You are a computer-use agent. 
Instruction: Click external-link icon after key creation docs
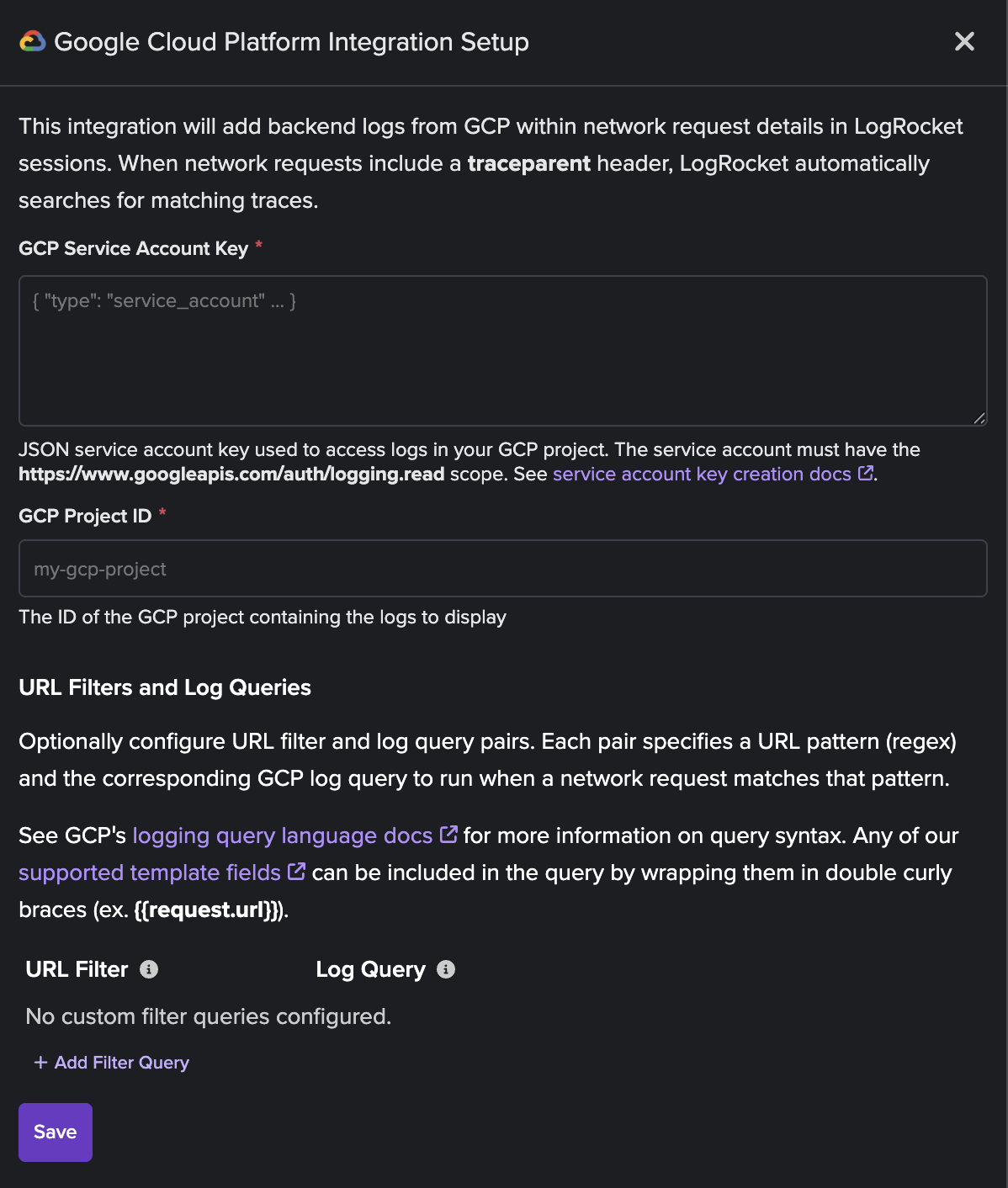[865, 474]
